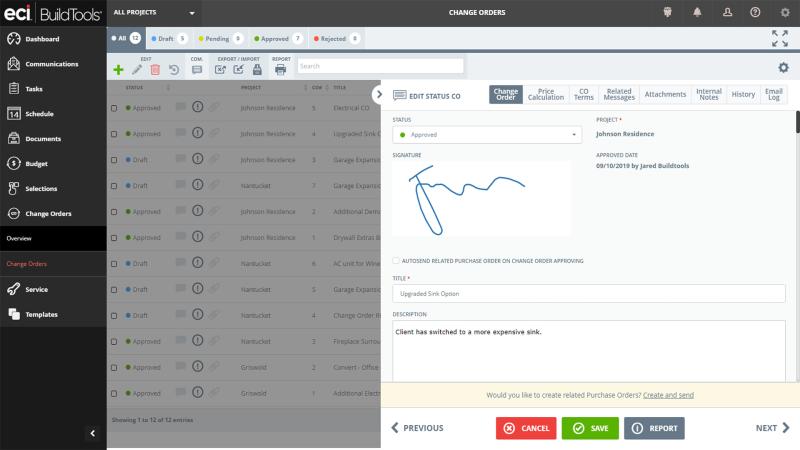Screen dimensions: 800x450
Task: Click info icon on Electrical CO row
Action: 197,107
